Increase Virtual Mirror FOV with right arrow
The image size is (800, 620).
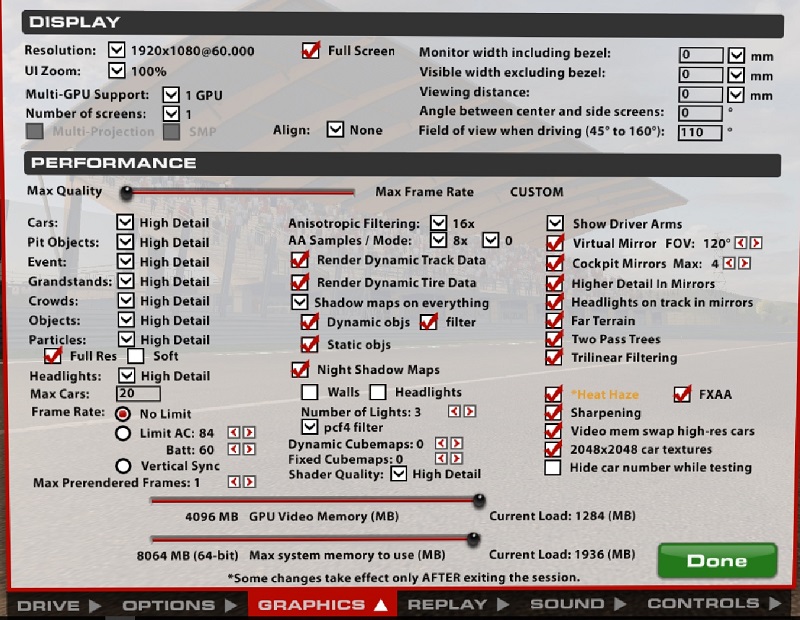(756, 243)
